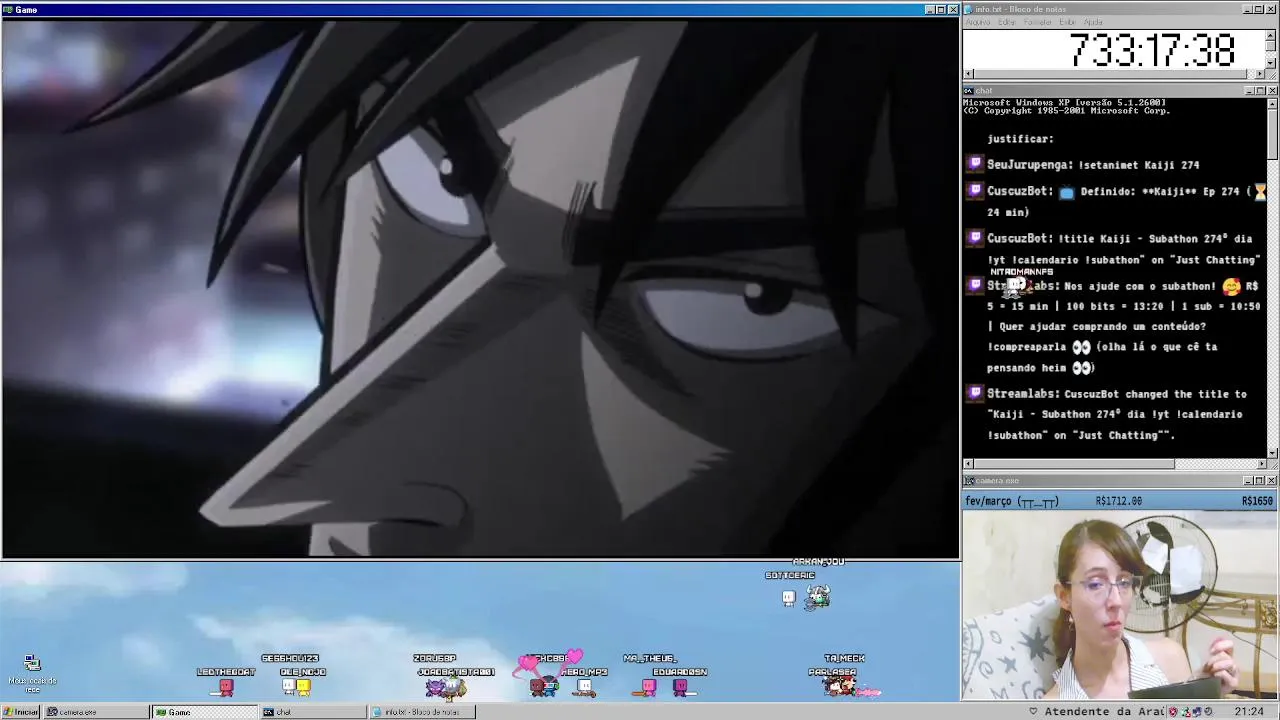Click the LEOTHEGOAT pixel avatar
This screenshot has height=720, width=1280.
tap(226, 687)
